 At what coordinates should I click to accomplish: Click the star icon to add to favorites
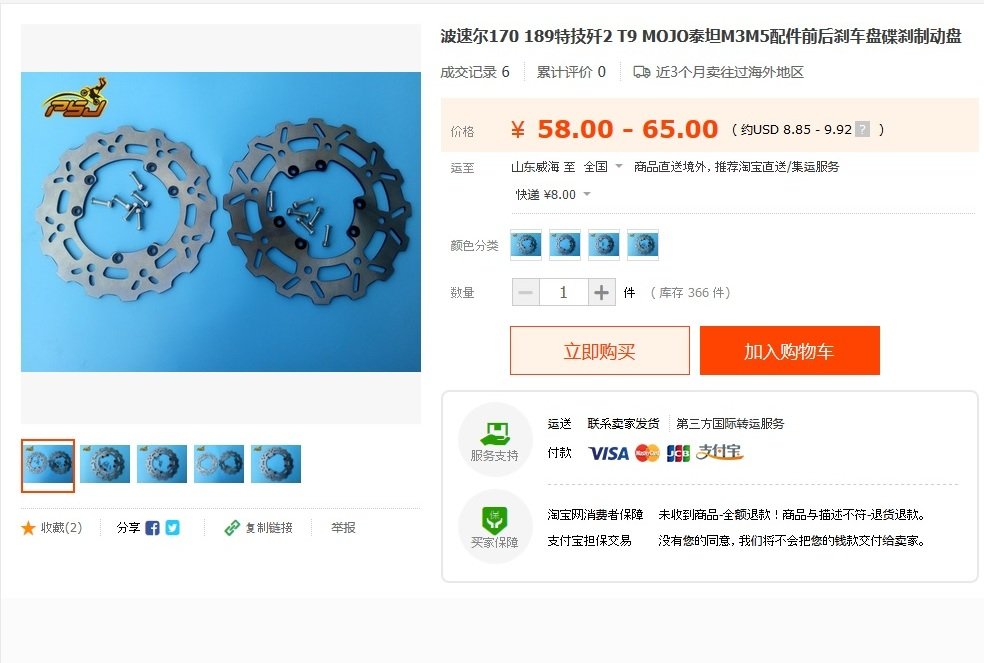tap(28, 528)
